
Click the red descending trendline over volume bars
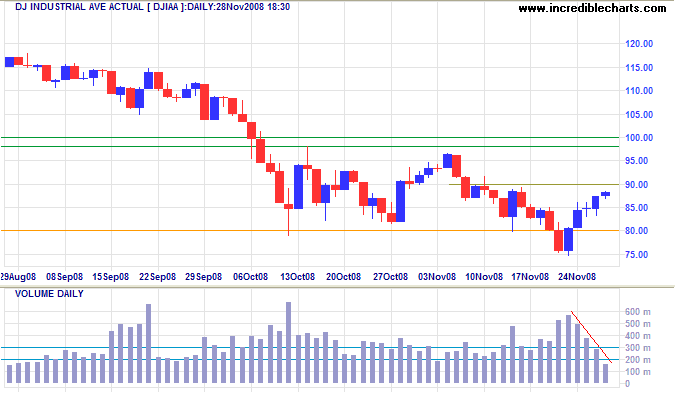click(591, 336)
